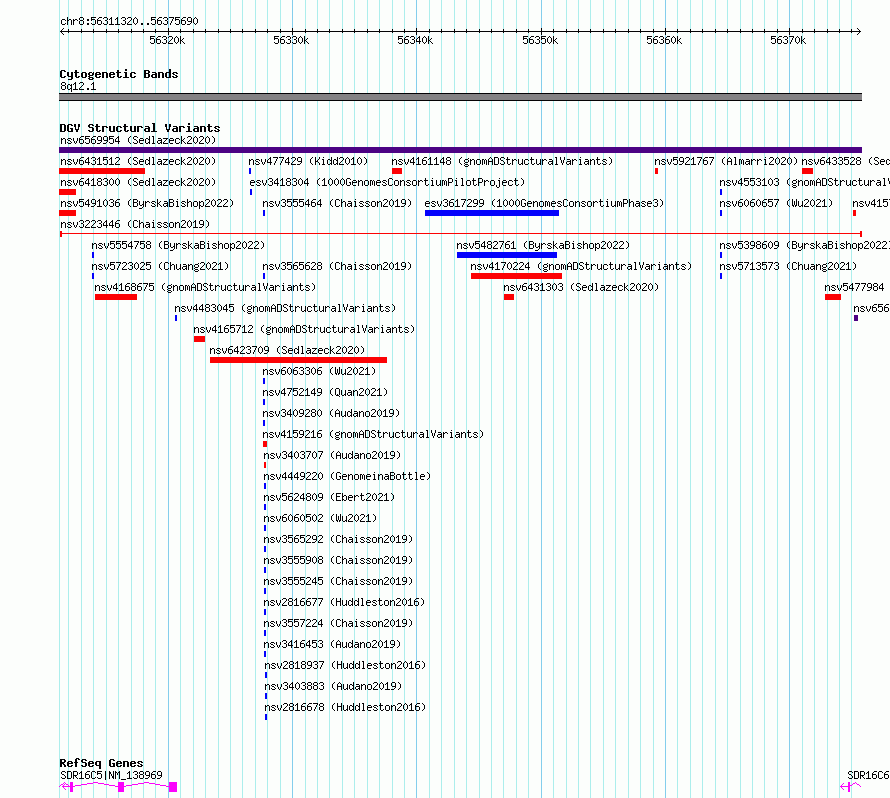Click the red bar under nsv4170224

coord(516,276)
